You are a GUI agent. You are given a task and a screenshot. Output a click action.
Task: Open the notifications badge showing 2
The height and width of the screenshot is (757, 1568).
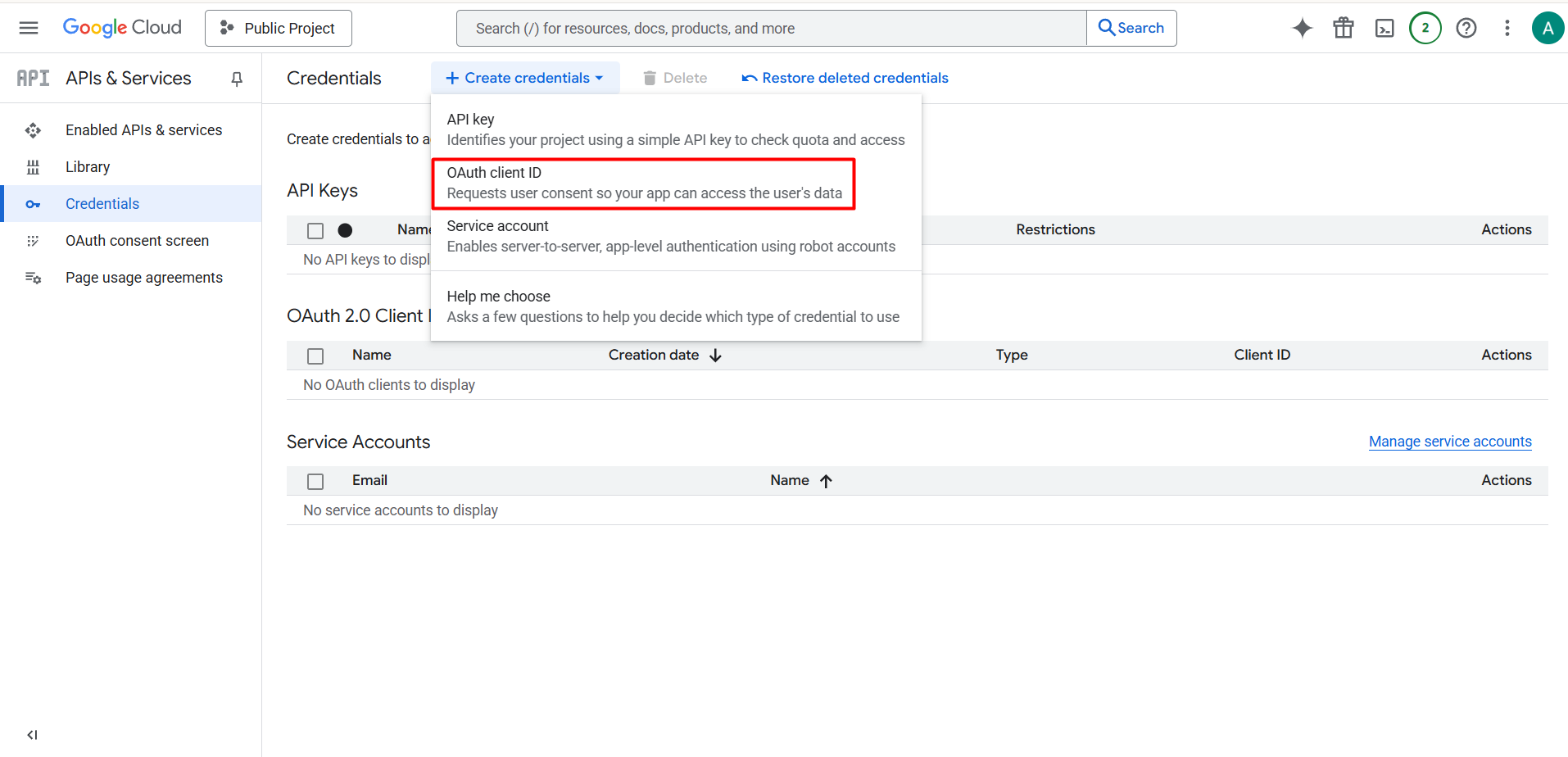(x=1425, y=28)
